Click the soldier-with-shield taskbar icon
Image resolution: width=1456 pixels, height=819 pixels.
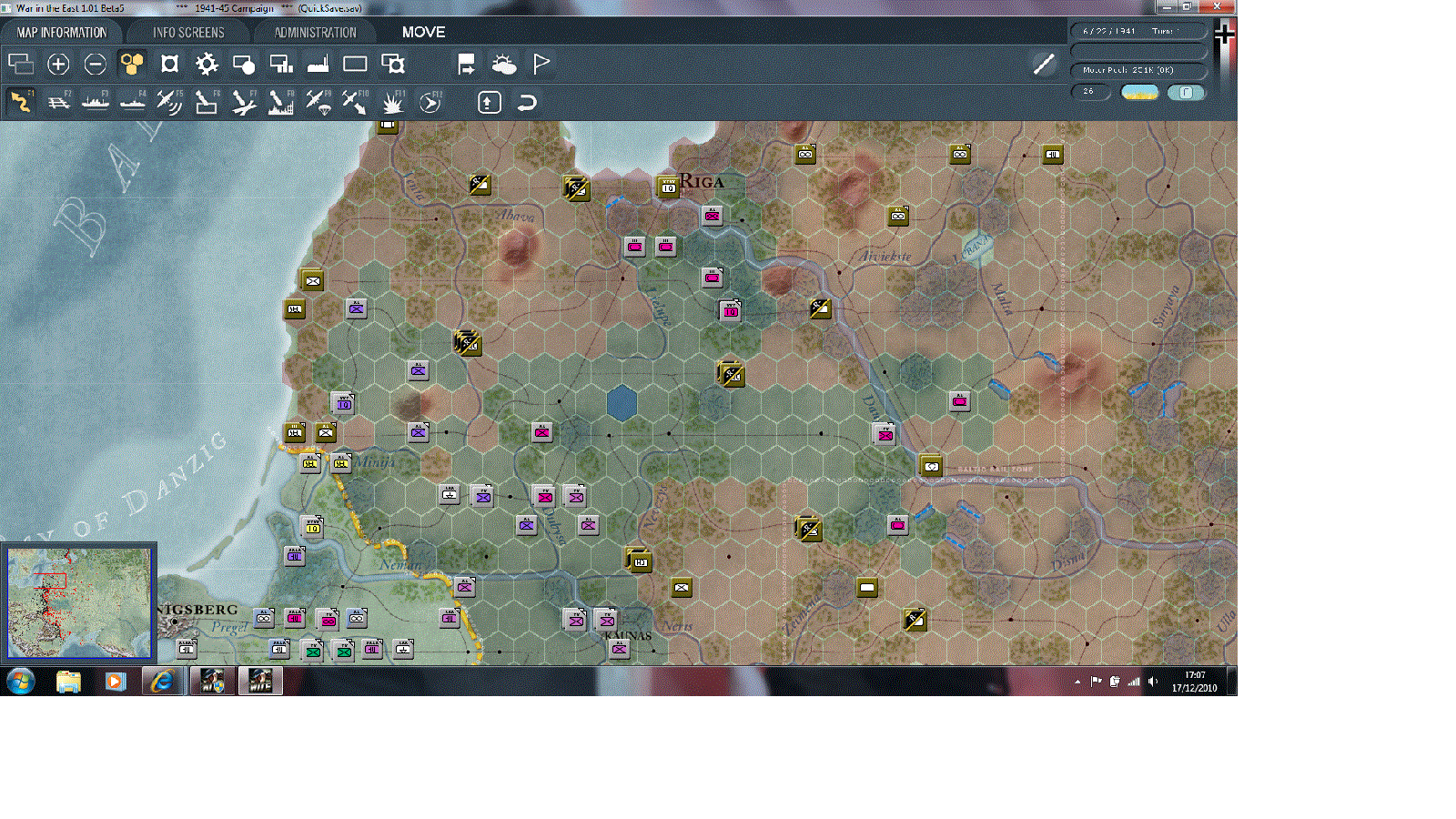(212, 681)
